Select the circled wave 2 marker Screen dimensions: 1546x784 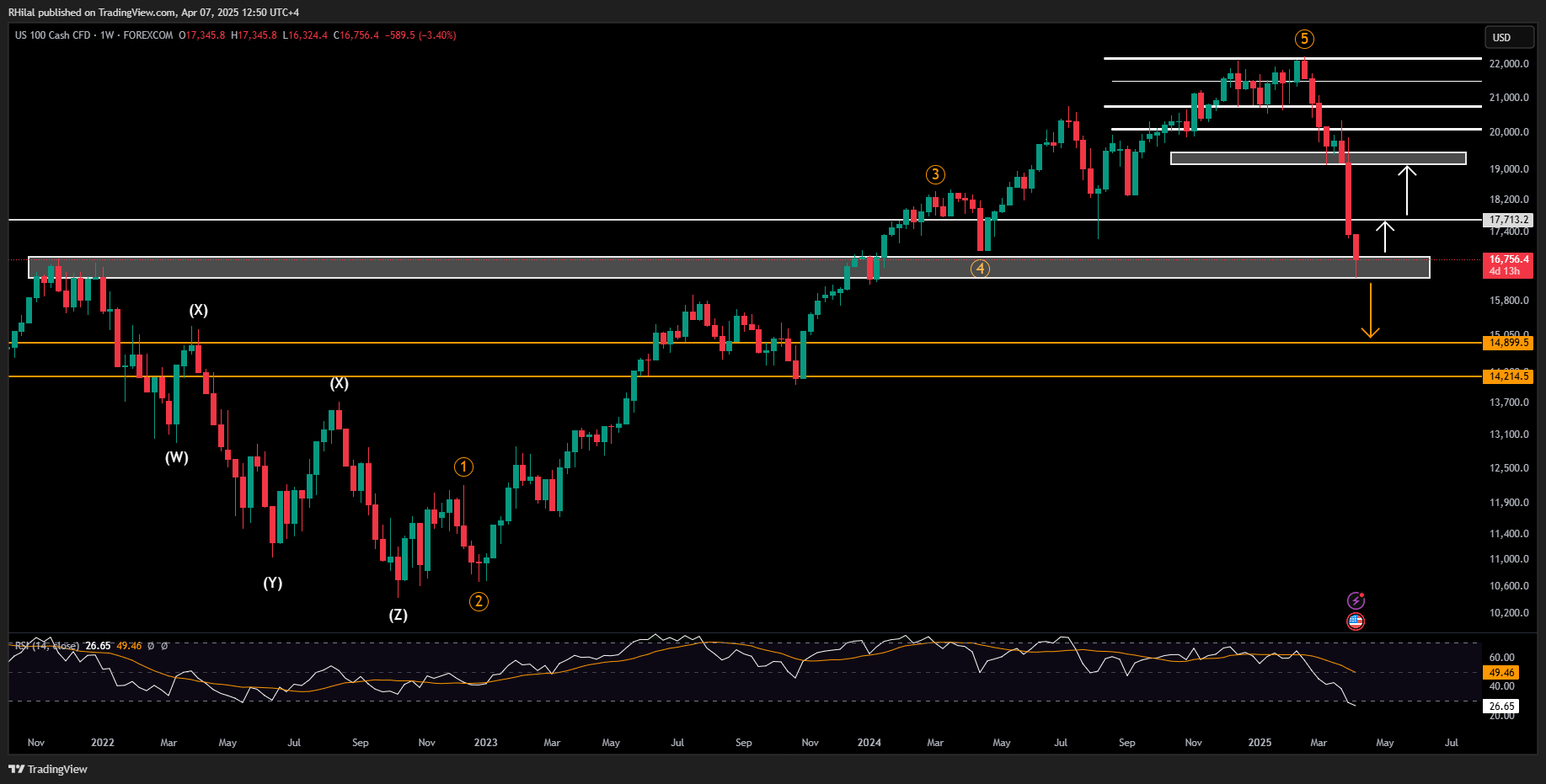pyautogui.click(x=479, y=601)
